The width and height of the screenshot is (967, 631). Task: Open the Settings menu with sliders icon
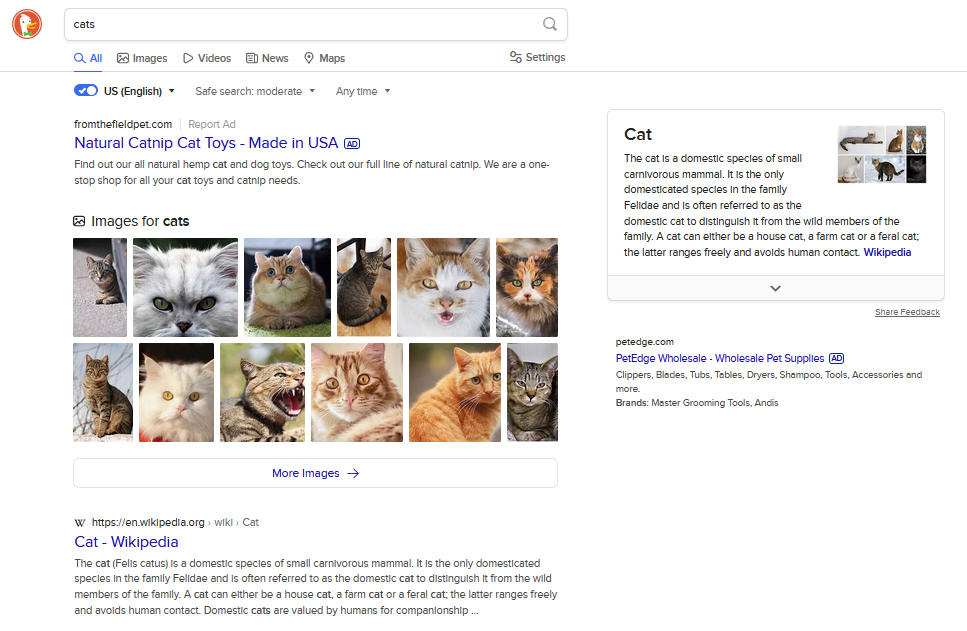point(537,57)
